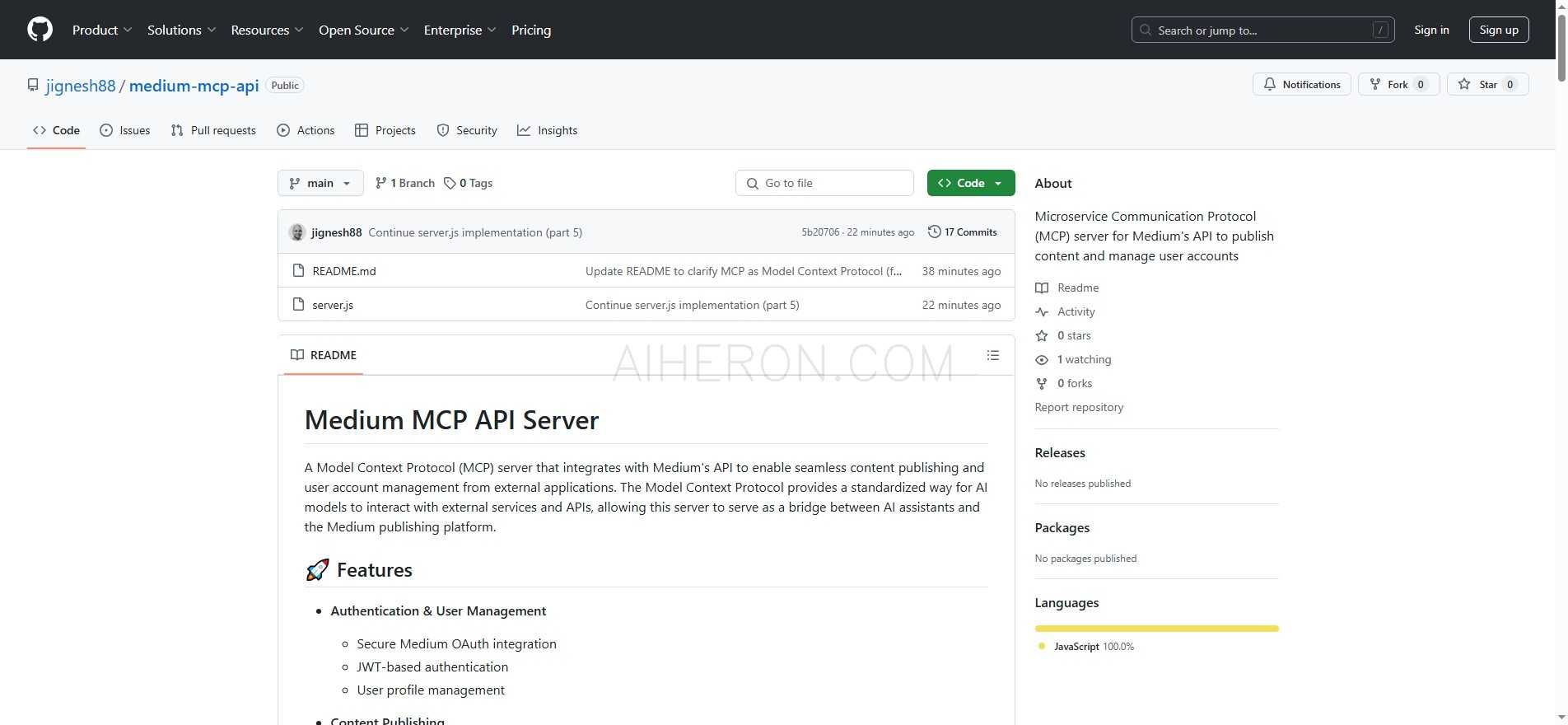Fork this repository

1398,84
